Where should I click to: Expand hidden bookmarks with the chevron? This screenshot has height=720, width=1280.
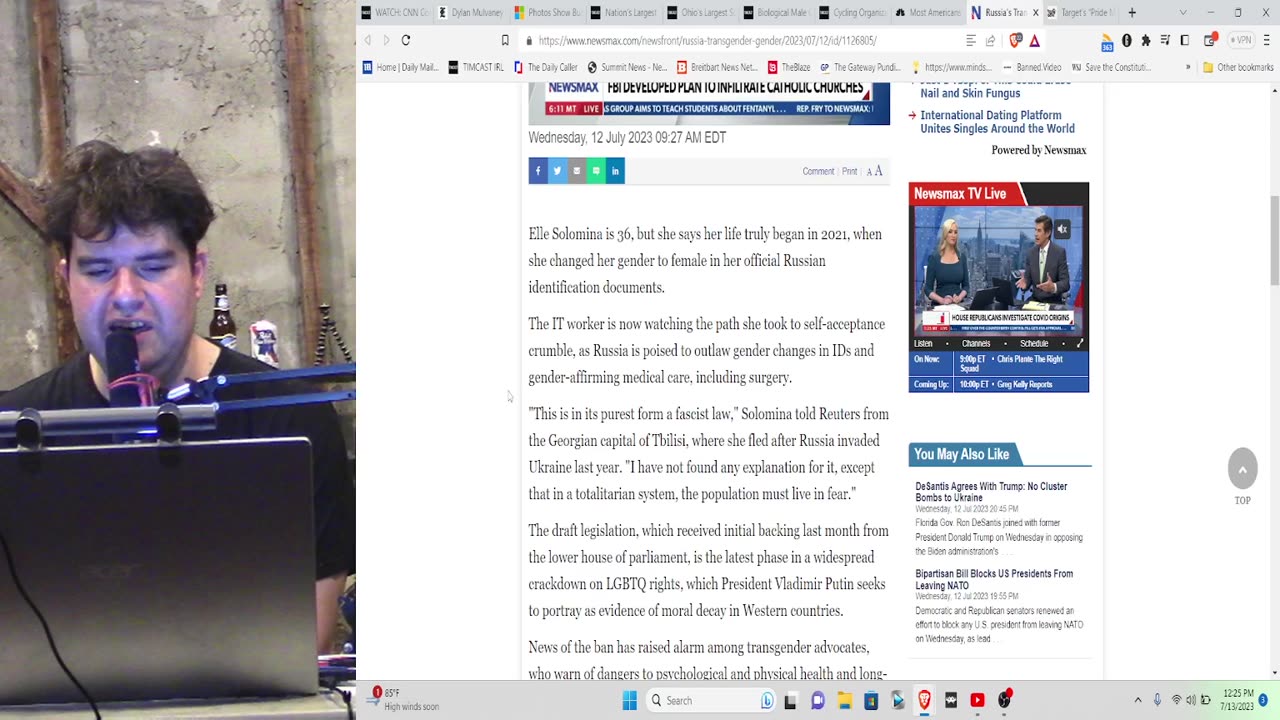click(1188, 67)
